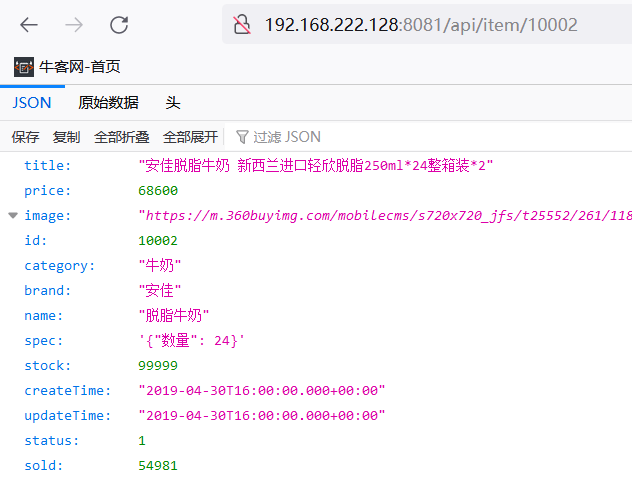Viewport: 632px width, 494px height.
Task: Select the brand value "安佳"
Action: pos(160,291)
